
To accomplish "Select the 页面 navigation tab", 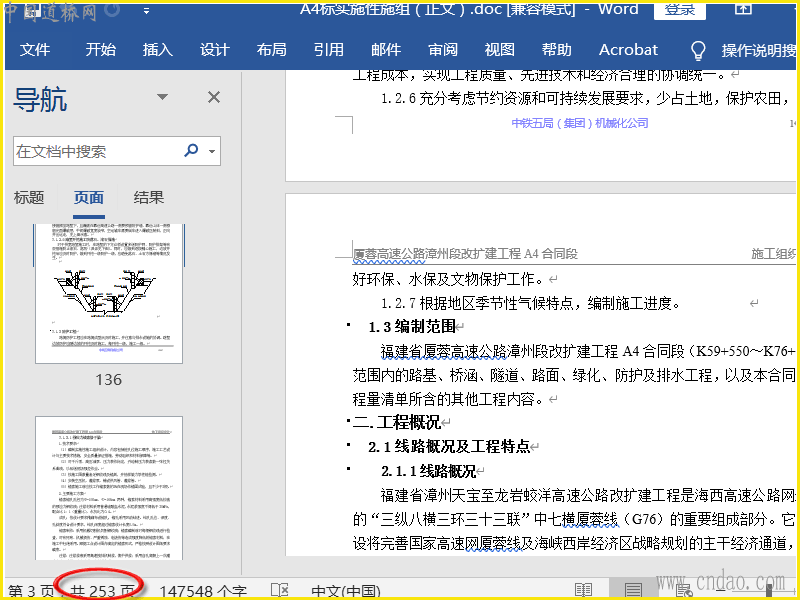I will tap(89, 198).
